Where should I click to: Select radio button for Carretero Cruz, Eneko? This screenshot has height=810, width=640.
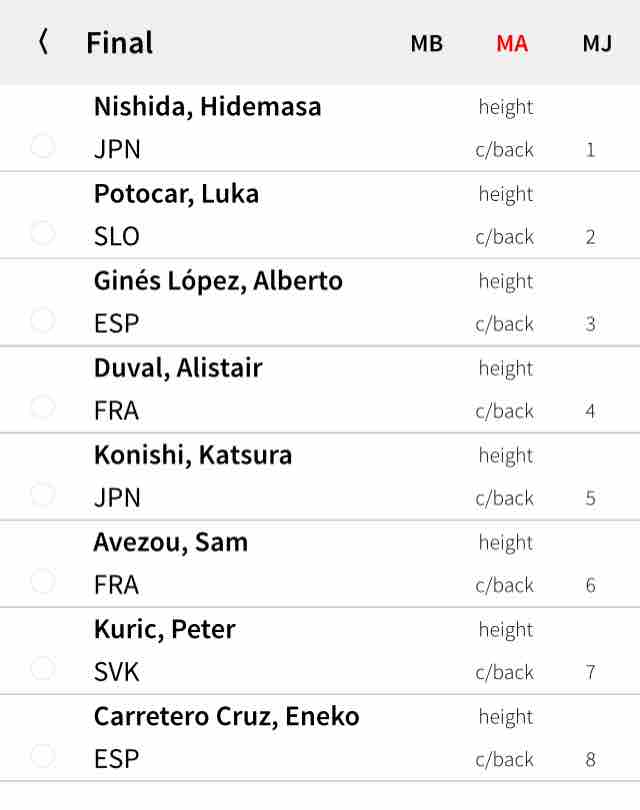(x=43, y=756)
